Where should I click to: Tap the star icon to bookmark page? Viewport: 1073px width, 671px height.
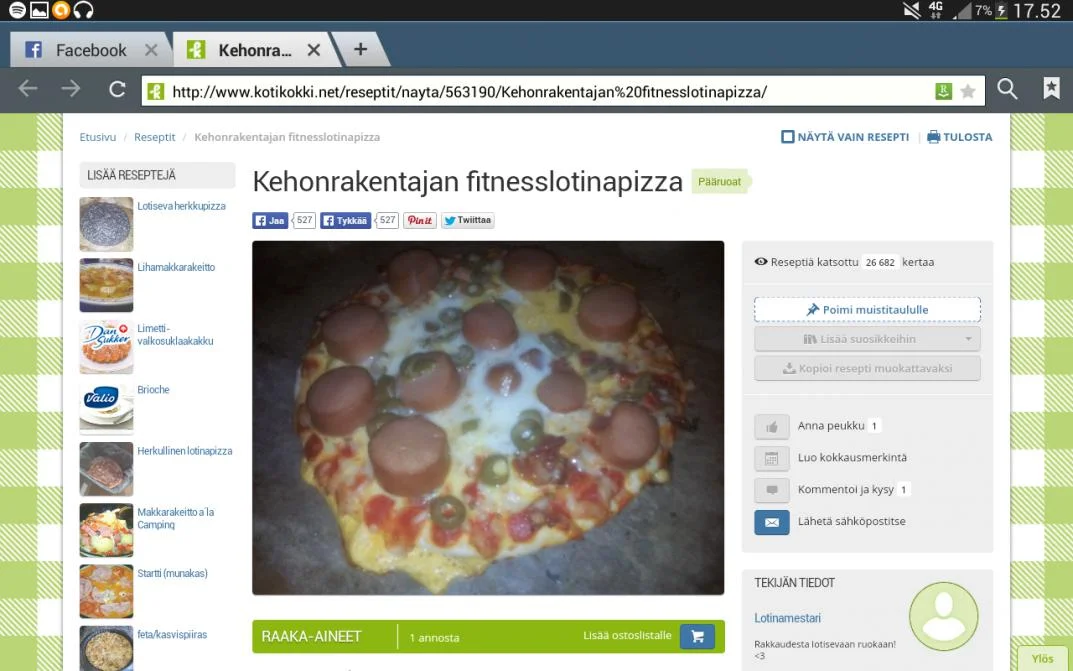coord(968,92)
